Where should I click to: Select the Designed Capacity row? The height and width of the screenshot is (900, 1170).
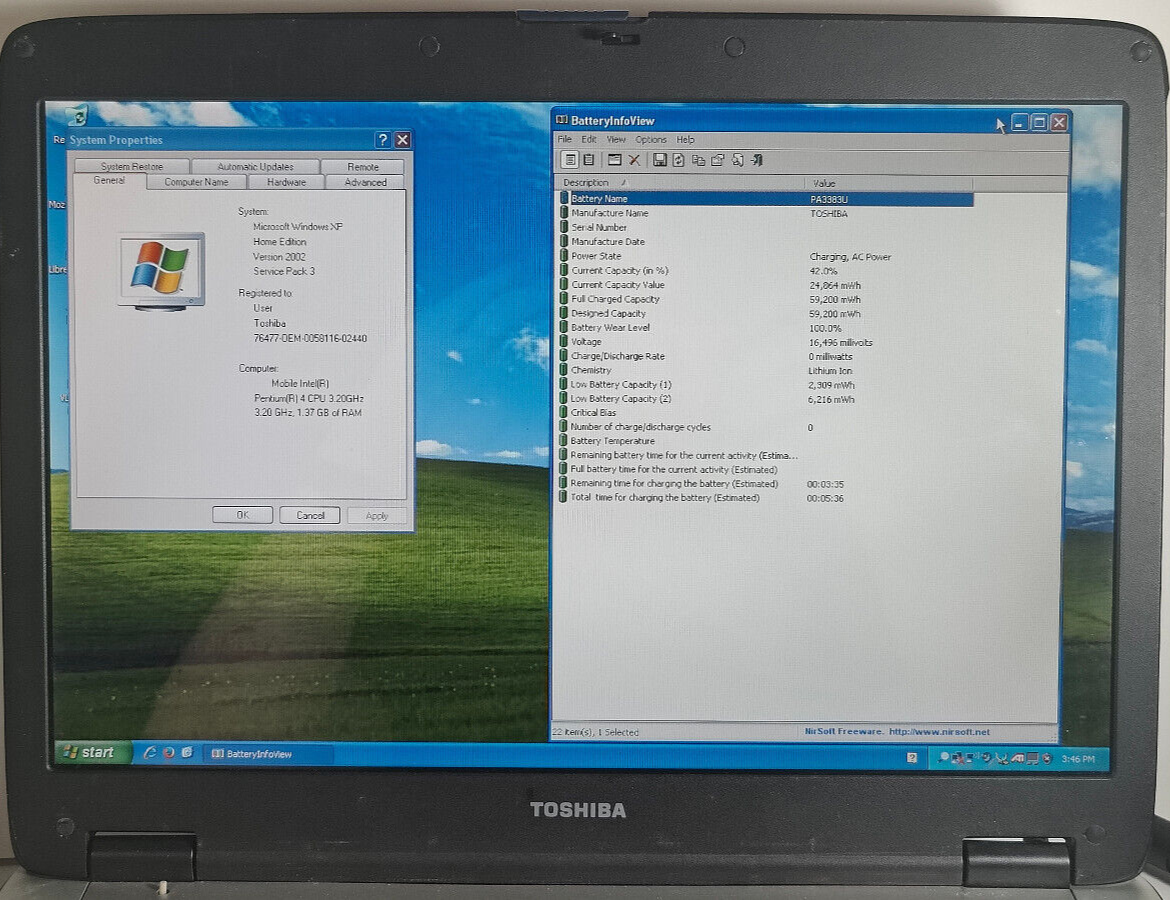765,313
